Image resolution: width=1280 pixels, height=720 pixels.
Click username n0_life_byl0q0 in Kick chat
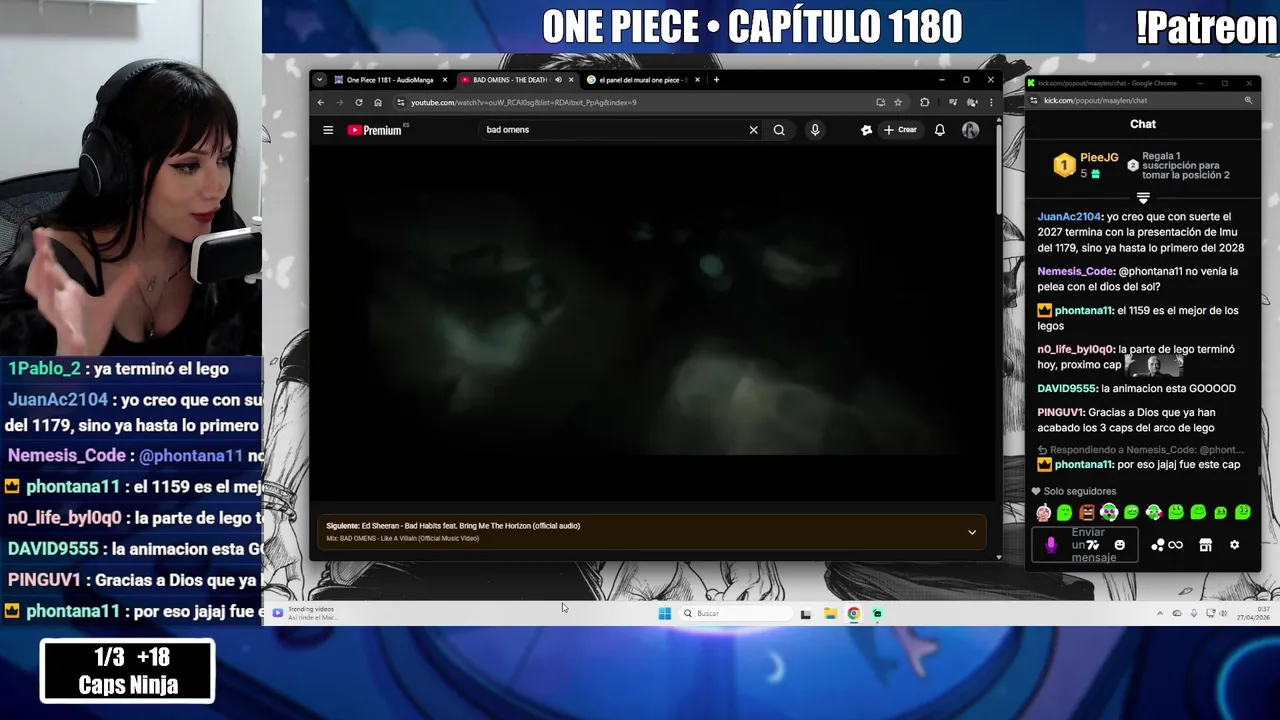1076,349
